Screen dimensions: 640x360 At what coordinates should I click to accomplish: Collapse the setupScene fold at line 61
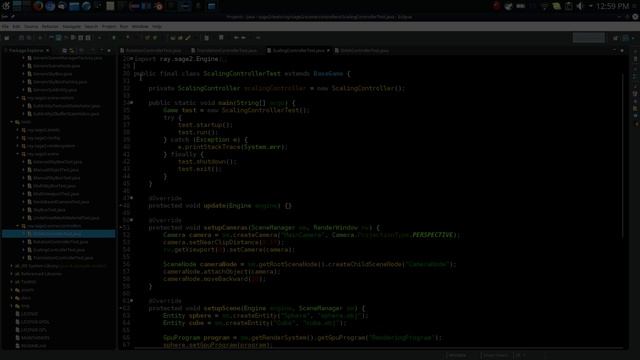point(131,301)
